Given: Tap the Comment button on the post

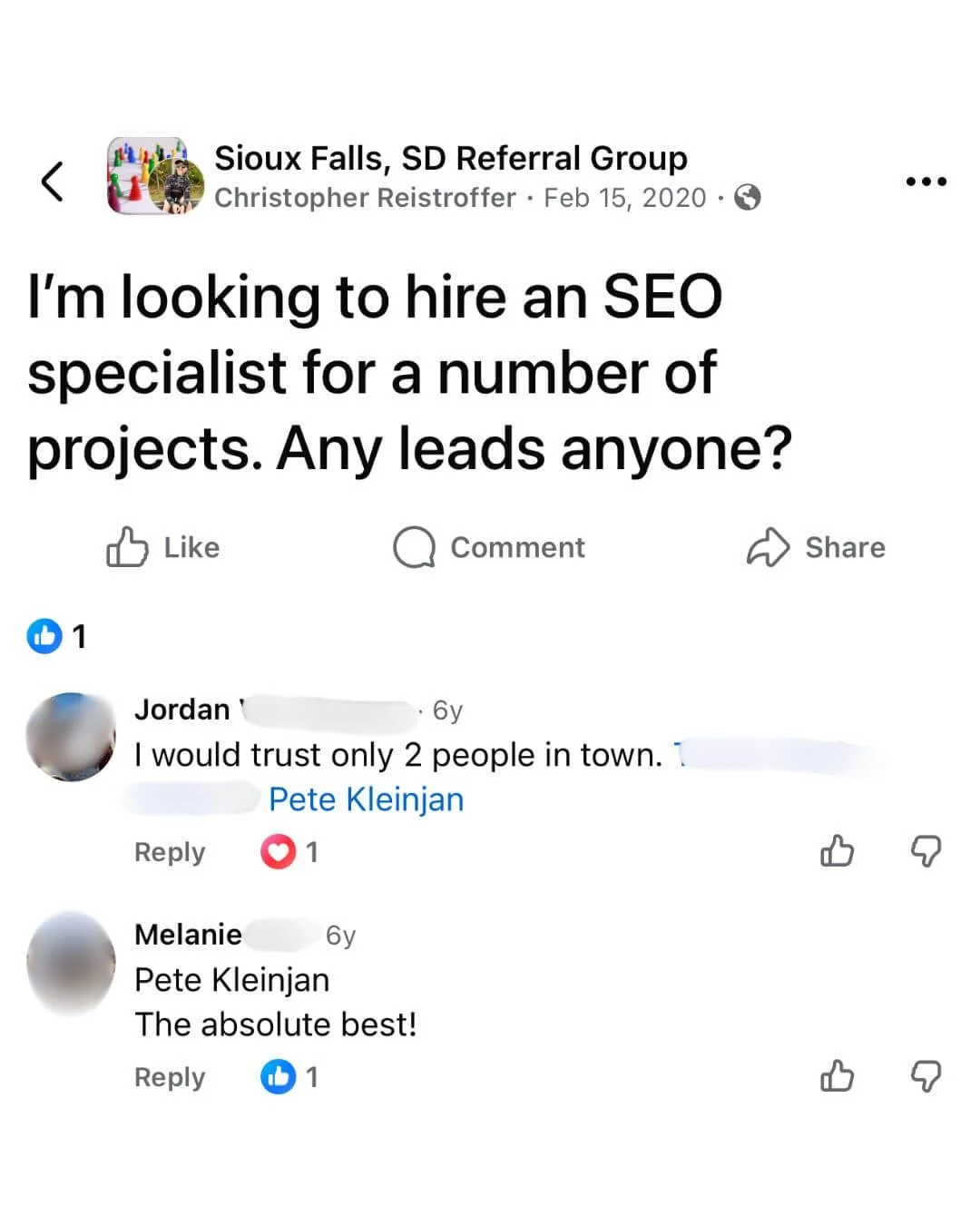Looking at the screenshot, I should 489,547.
